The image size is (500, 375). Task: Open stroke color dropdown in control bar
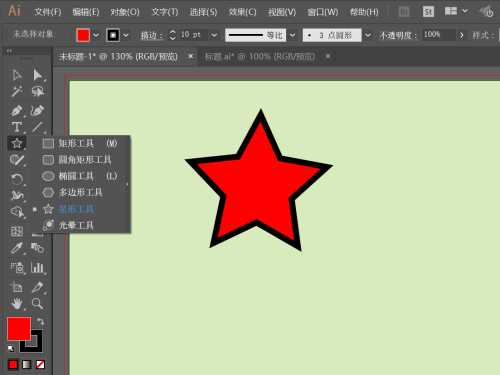126,35
